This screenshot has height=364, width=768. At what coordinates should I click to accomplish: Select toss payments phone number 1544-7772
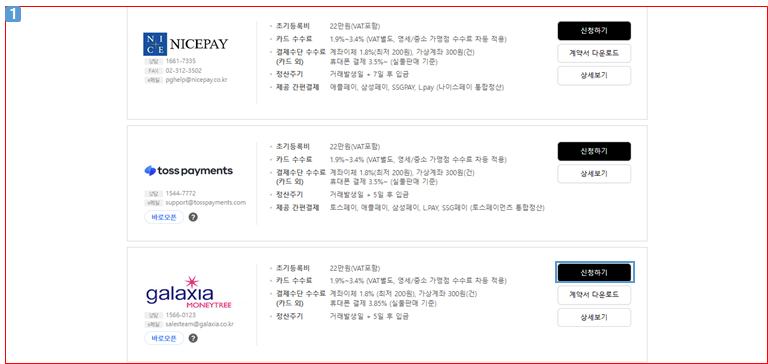coord(180,193)
